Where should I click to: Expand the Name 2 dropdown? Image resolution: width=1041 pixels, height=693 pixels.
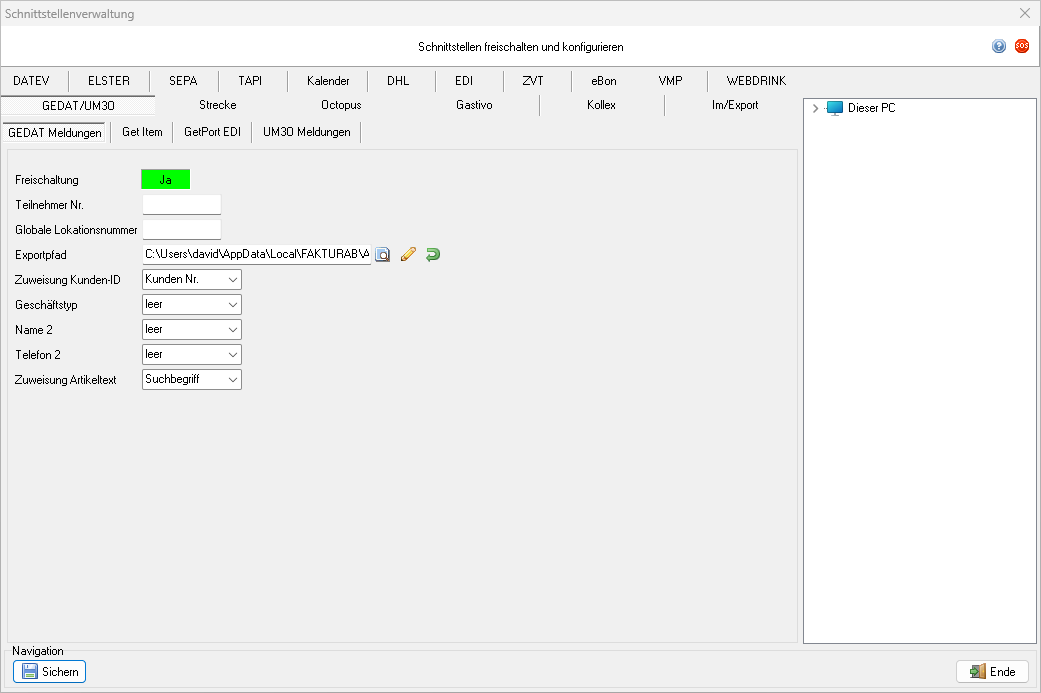(192, 329)
